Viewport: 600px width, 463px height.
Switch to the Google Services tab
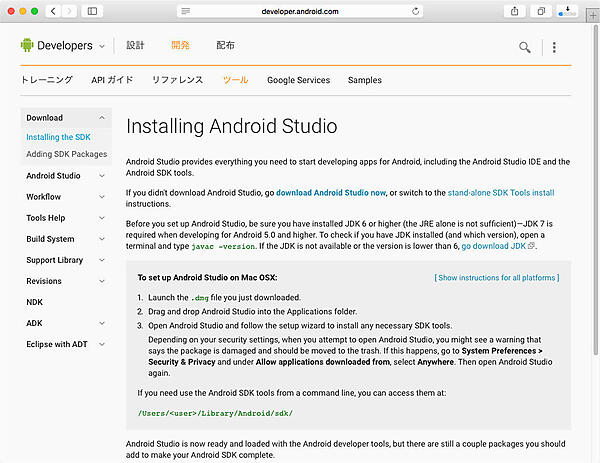click(x=298, y=80)
